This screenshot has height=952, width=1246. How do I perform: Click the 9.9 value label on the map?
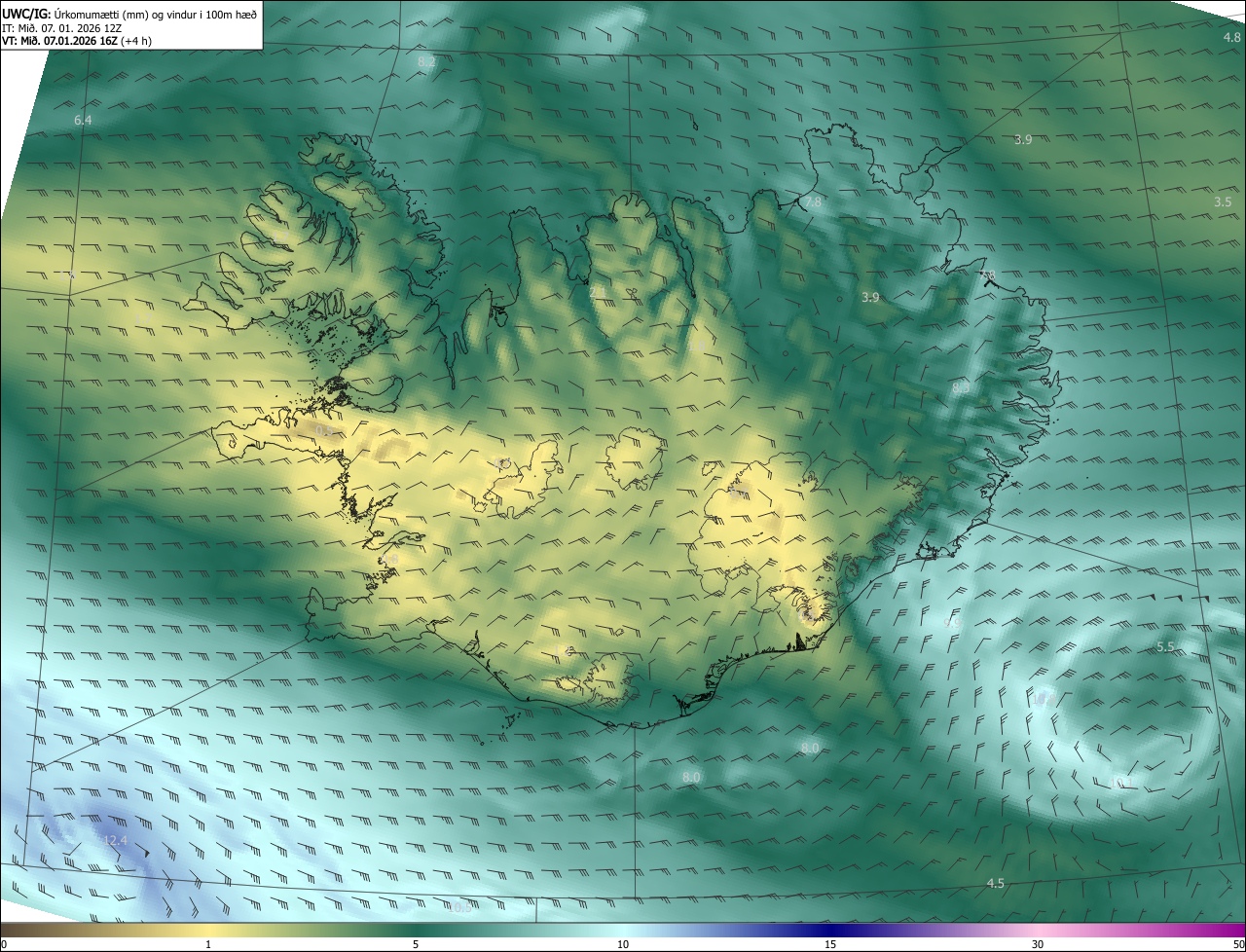click(x=953, y=622)
